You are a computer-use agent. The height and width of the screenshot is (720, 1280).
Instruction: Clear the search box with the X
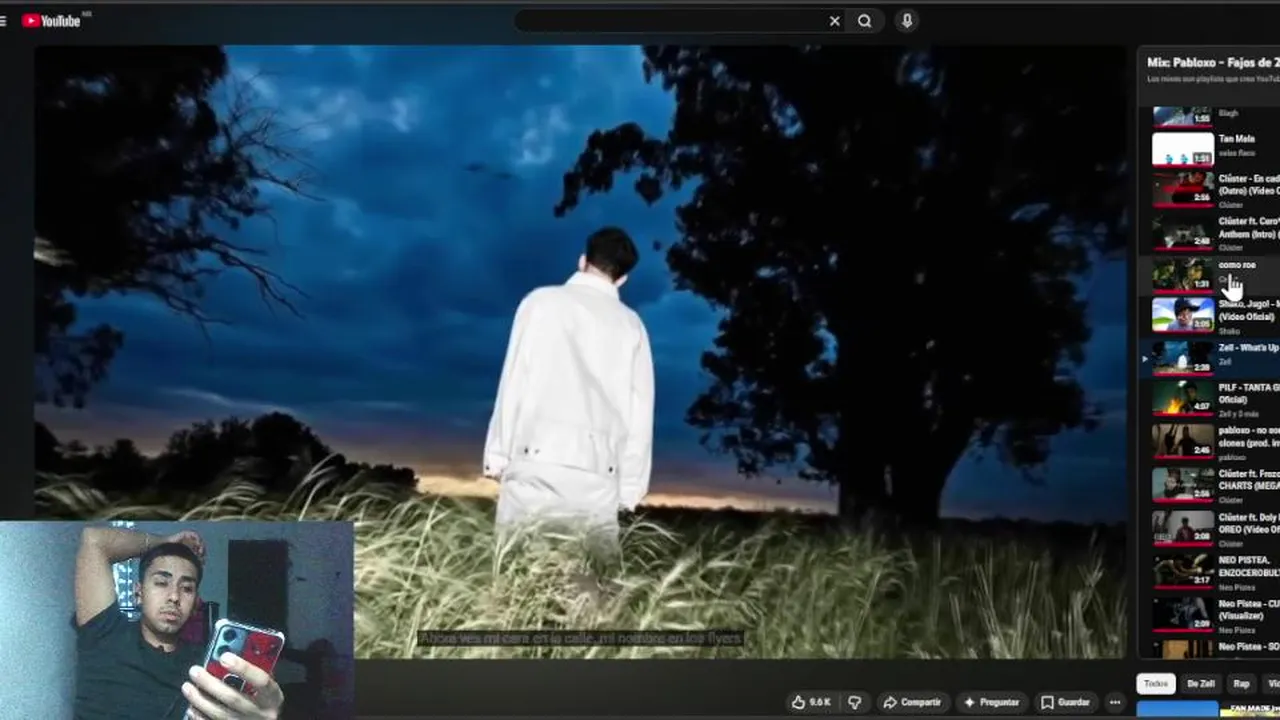tap(835, 21)
